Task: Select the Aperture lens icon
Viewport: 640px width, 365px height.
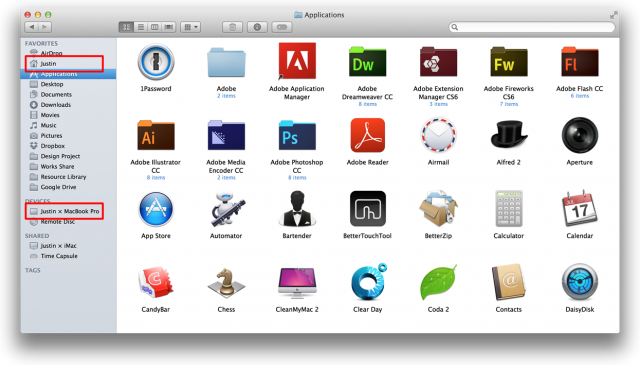Action: [x=580, y=135]
